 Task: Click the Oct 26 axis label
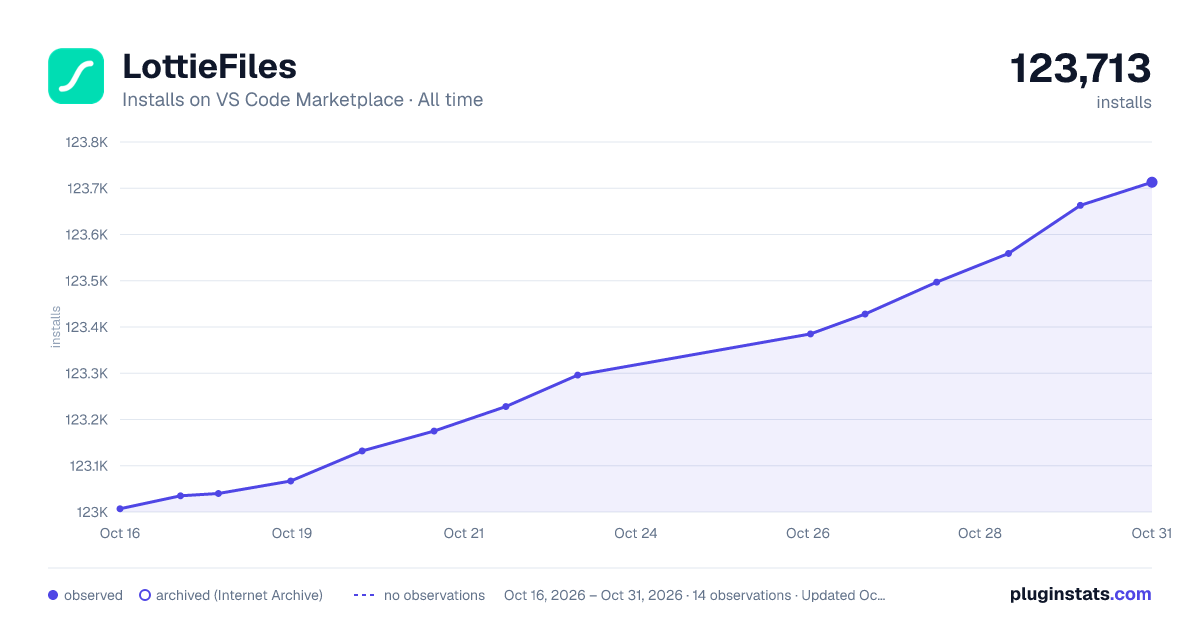[808, 533]
